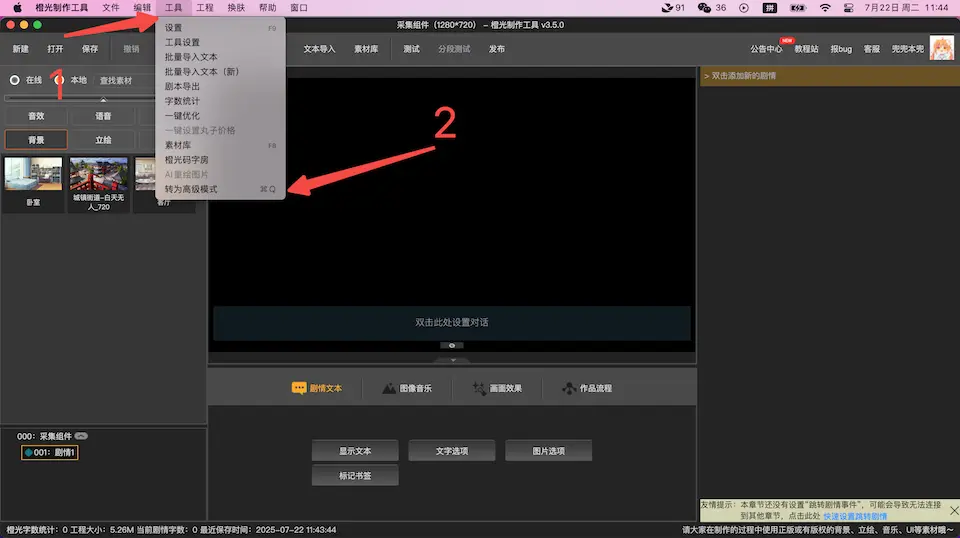
Task: Close the friendly tip banner
Action: [x=954, y=510]
